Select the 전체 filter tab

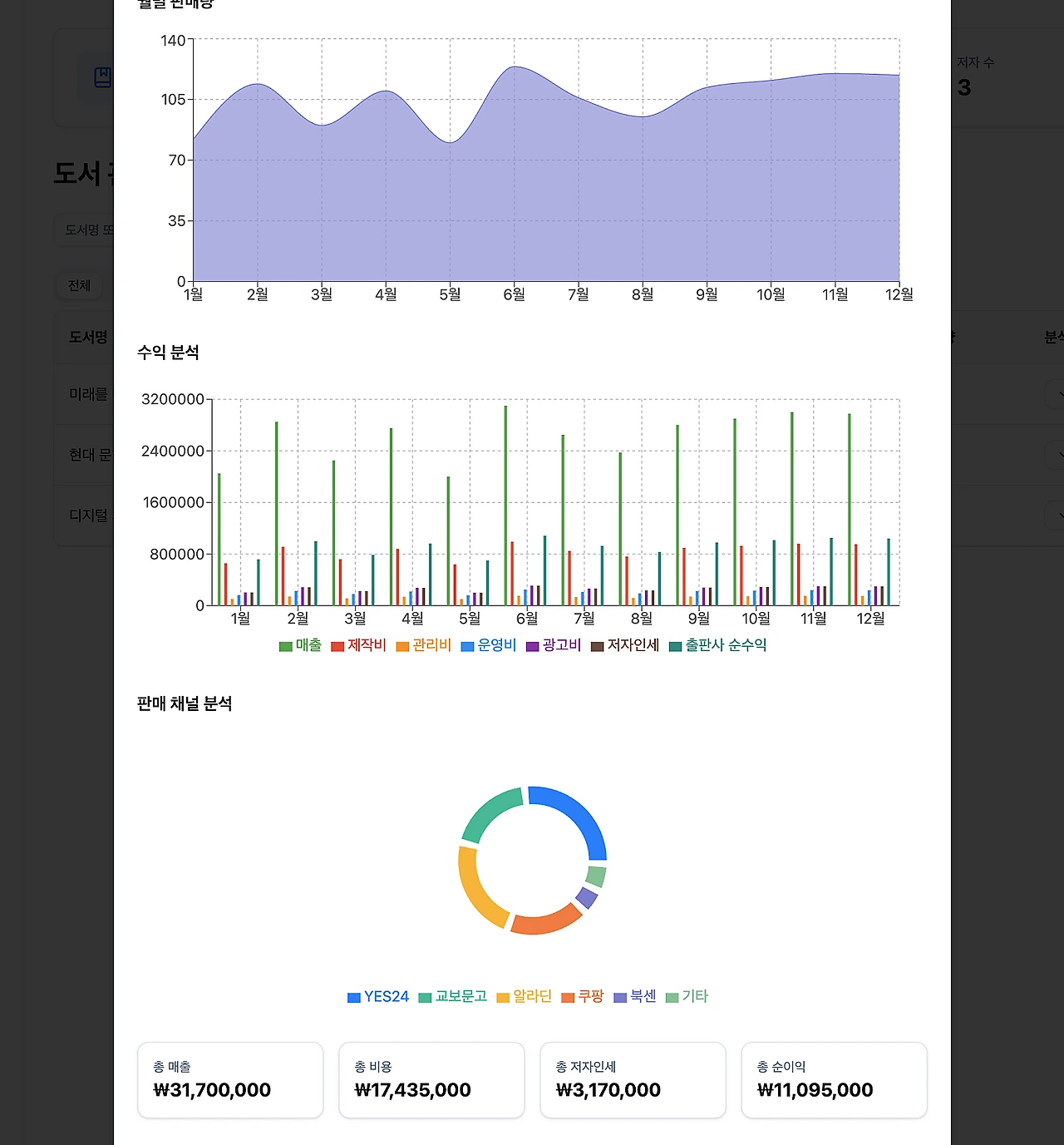[x=79, y=285]
